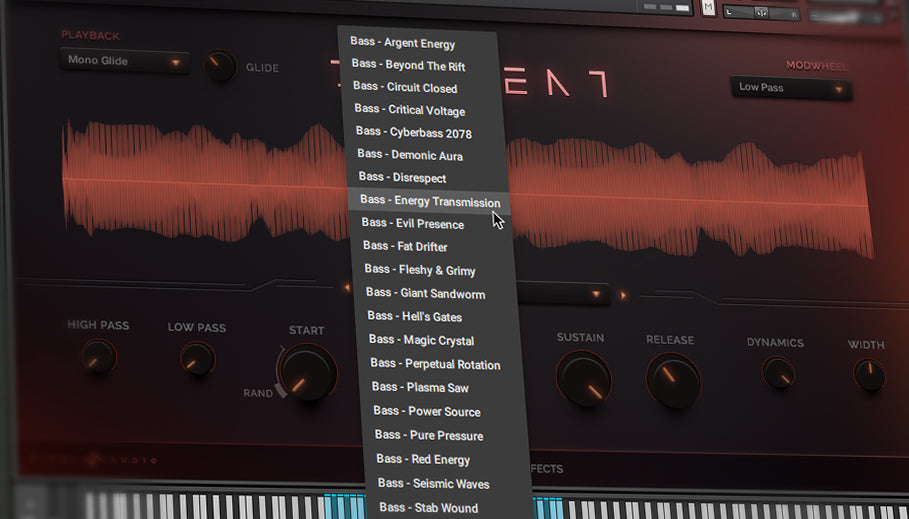Click the High Pass knob
This screenshot has height=519, width=909.
pyautogui.click(x=99, y=356)
